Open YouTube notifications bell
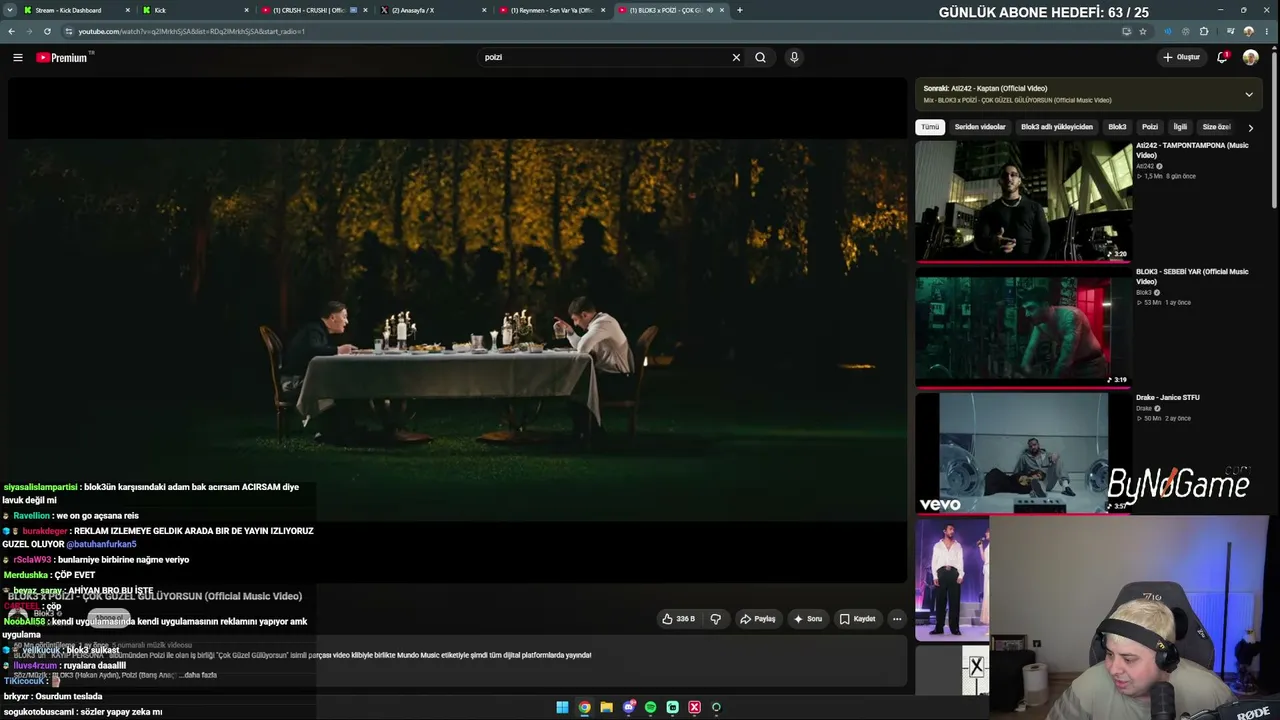The height and width of the screenshot is (720, 1280). pyautogui.click(x=1222, y=57)
